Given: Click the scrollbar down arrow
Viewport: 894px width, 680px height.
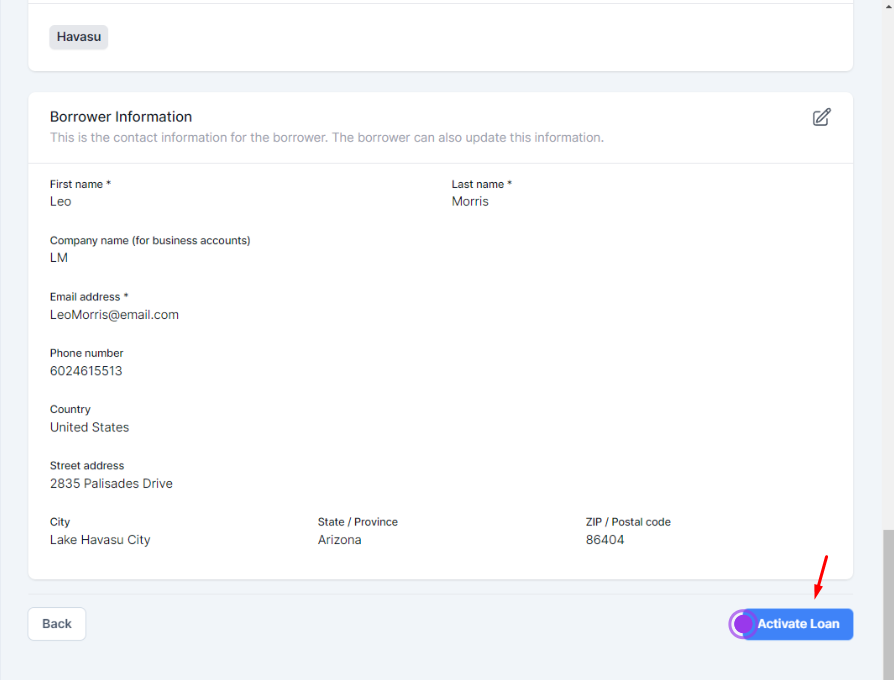Looking at the screenshot, I should [x=886, y=673].
